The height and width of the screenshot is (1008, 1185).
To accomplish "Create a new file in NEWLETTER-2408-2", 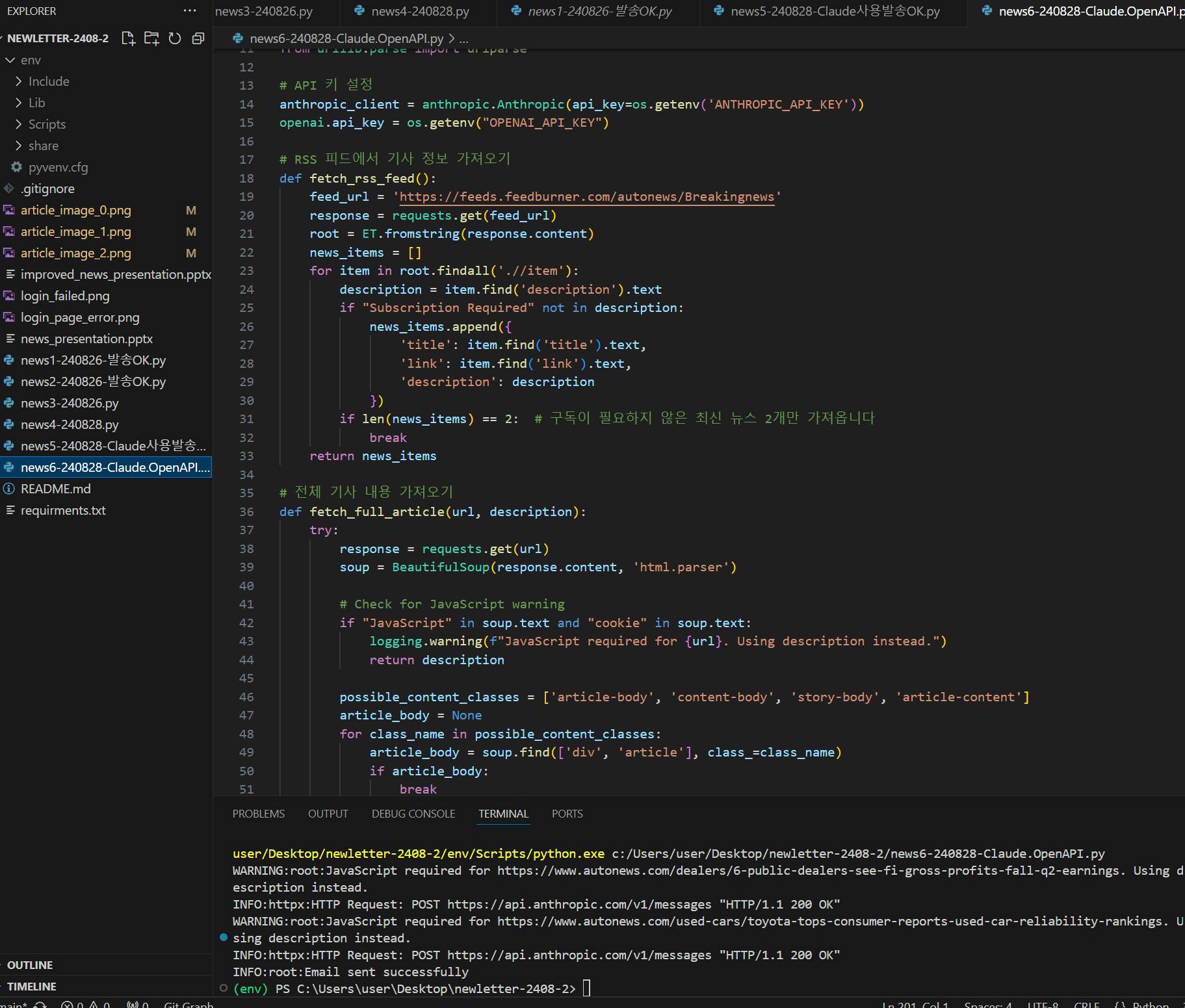I will 129,38.
